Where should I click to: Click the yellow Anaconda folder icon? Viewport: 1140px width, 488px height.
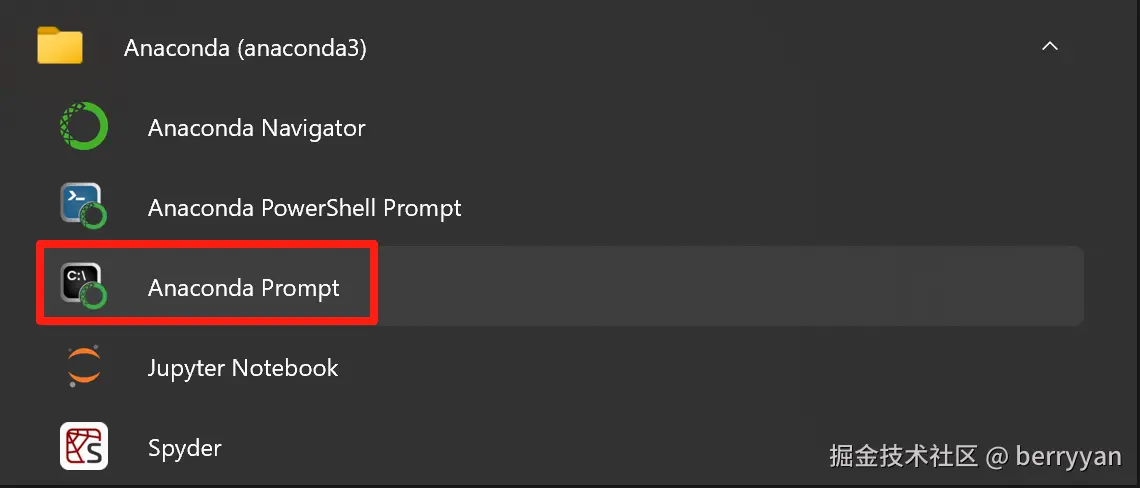(x=60, y=47)
